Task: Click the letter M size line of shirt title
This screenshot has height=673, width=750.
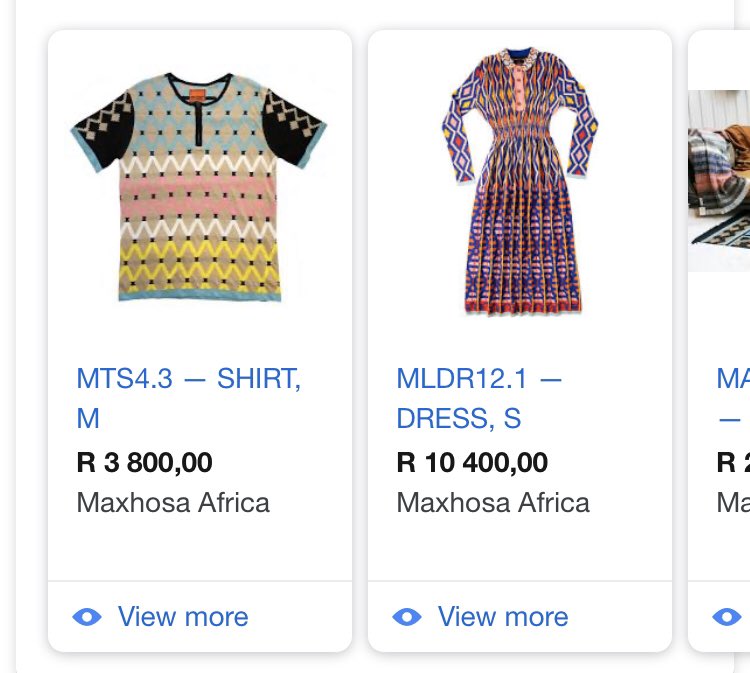Action: coord(88,419)
